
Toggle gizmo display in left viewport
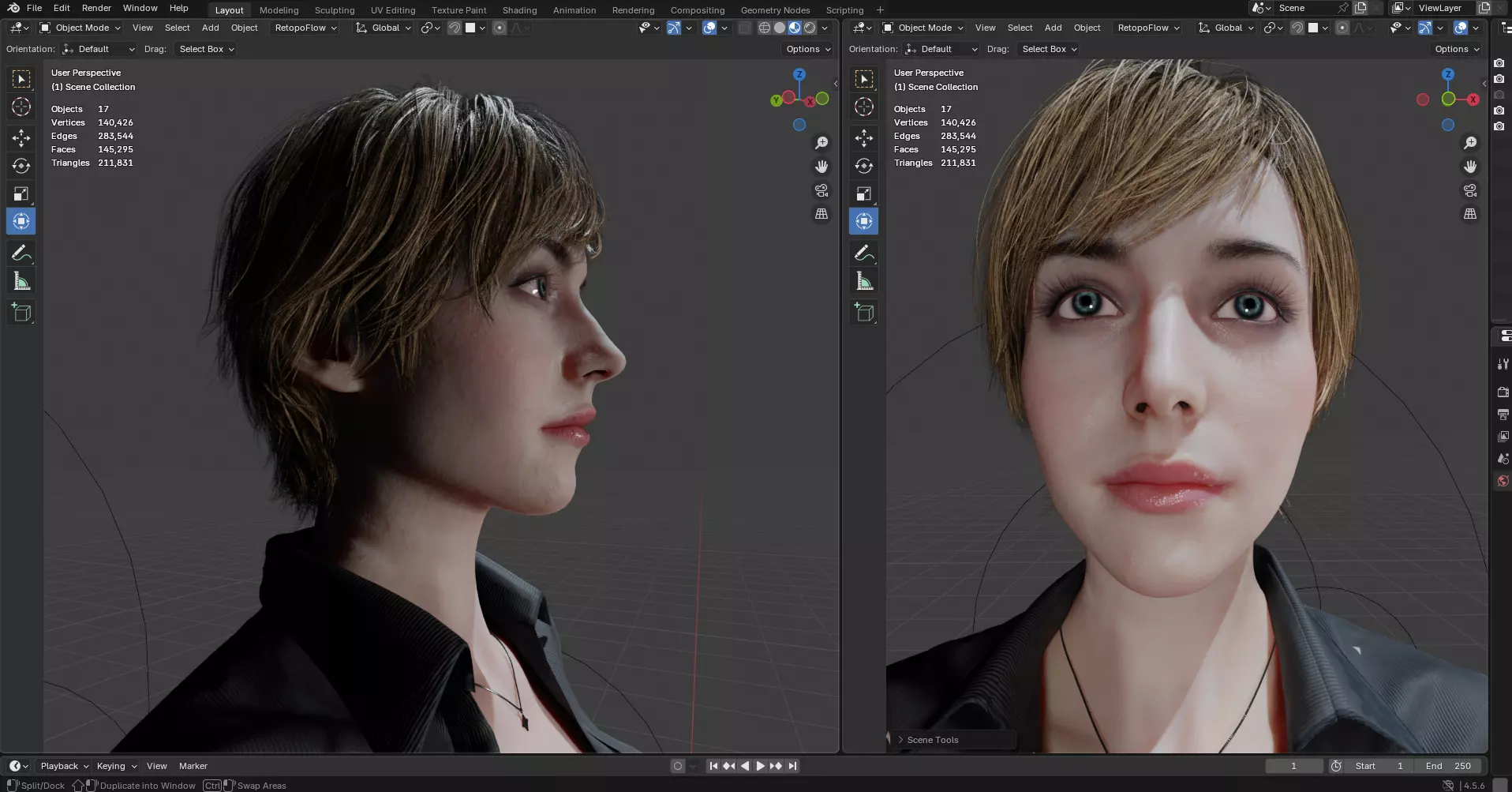(674, 28)
